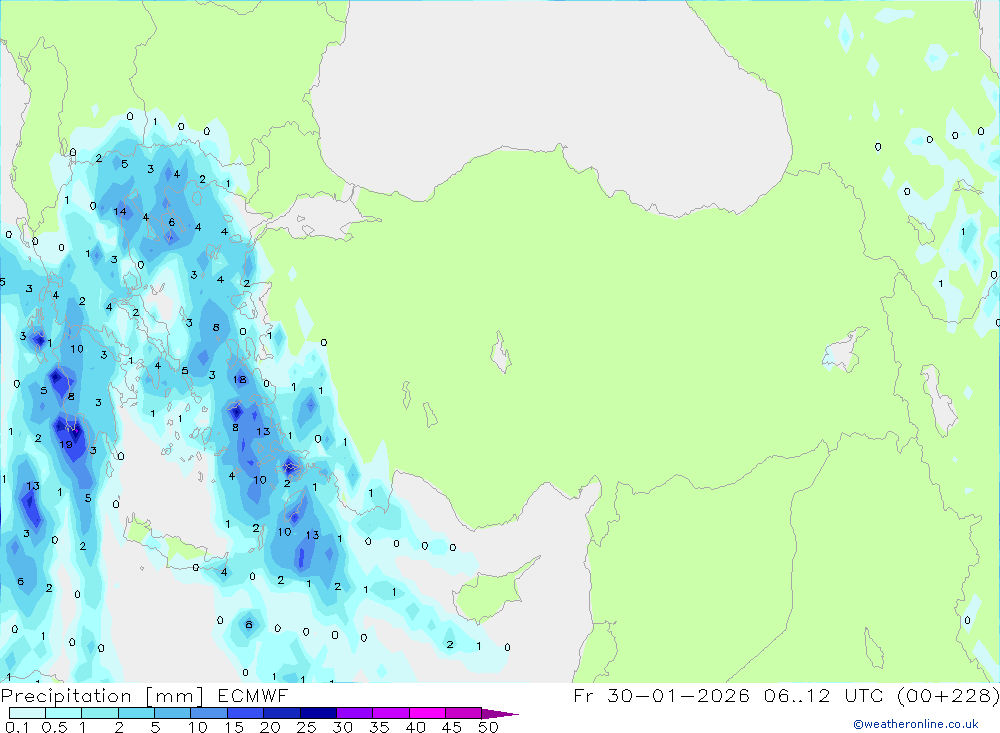
Task: Pick the 35–40 mm magenta legend swatch
Action: [390, 713]
